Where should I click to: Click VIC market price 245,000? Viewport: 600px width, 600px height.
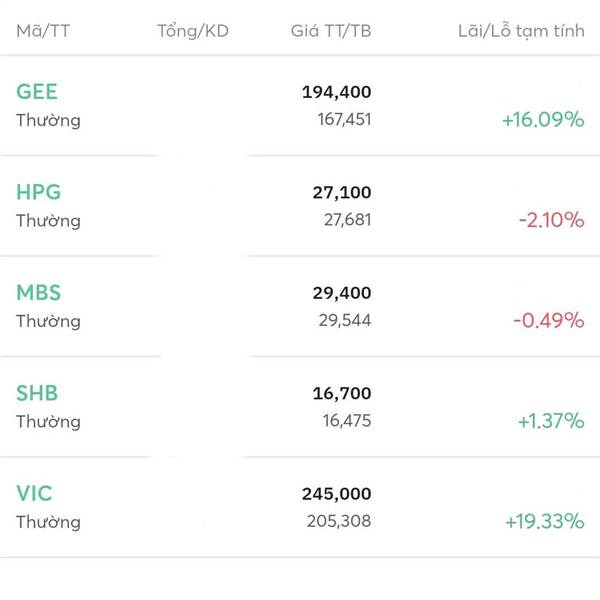click(x=336, y=493)
